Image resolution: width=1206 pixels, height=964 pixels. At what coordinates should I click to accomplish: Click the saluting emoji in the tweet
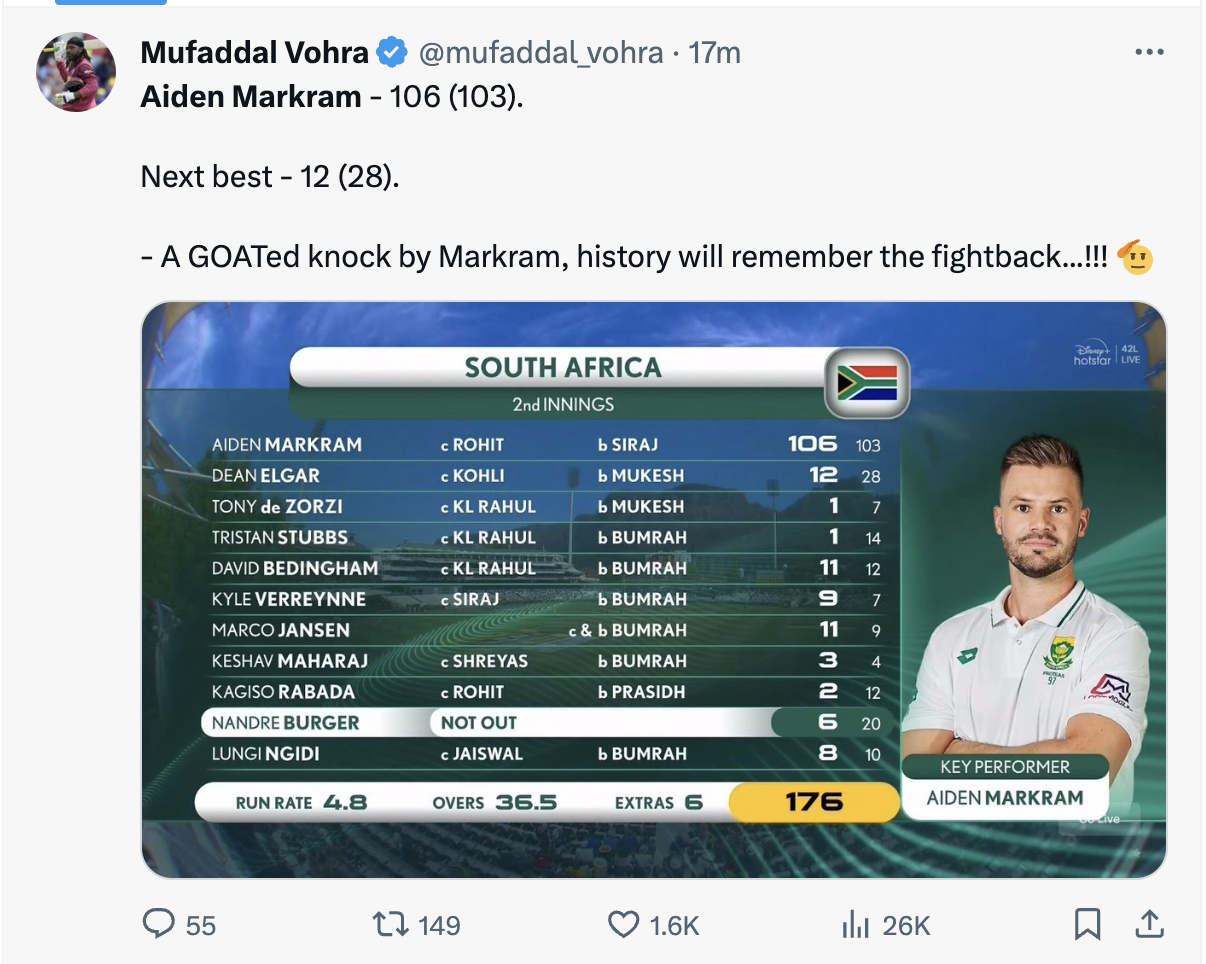[1136, 257]
